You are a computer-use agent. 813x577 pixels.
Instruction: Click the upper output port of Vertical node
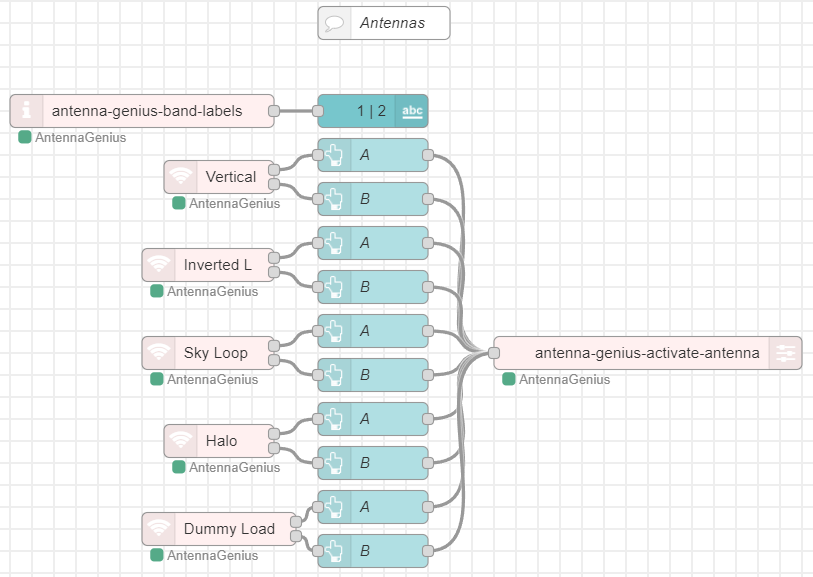(274, 170)
